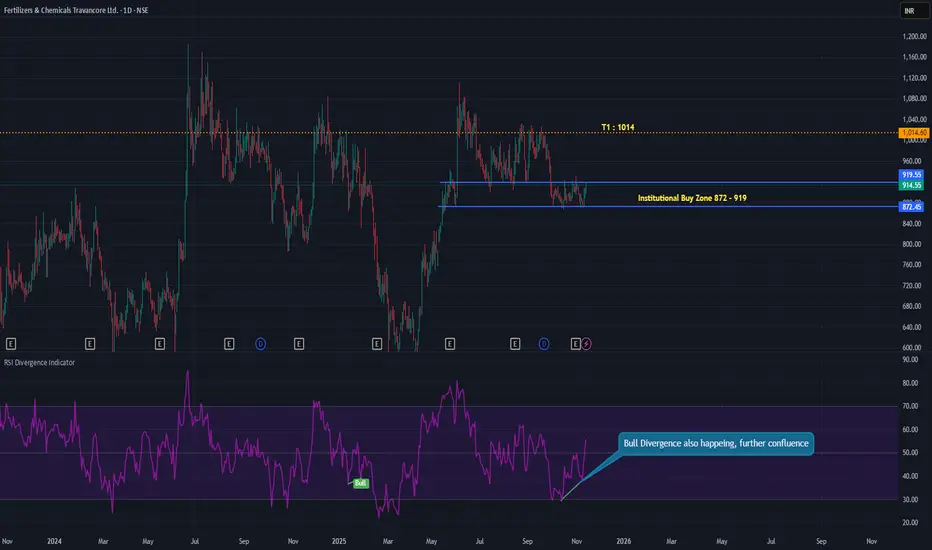Viewport: 932px width, 550px height.
Task: Click the 840.00 price axis value
Action: (x=914, y=224)
